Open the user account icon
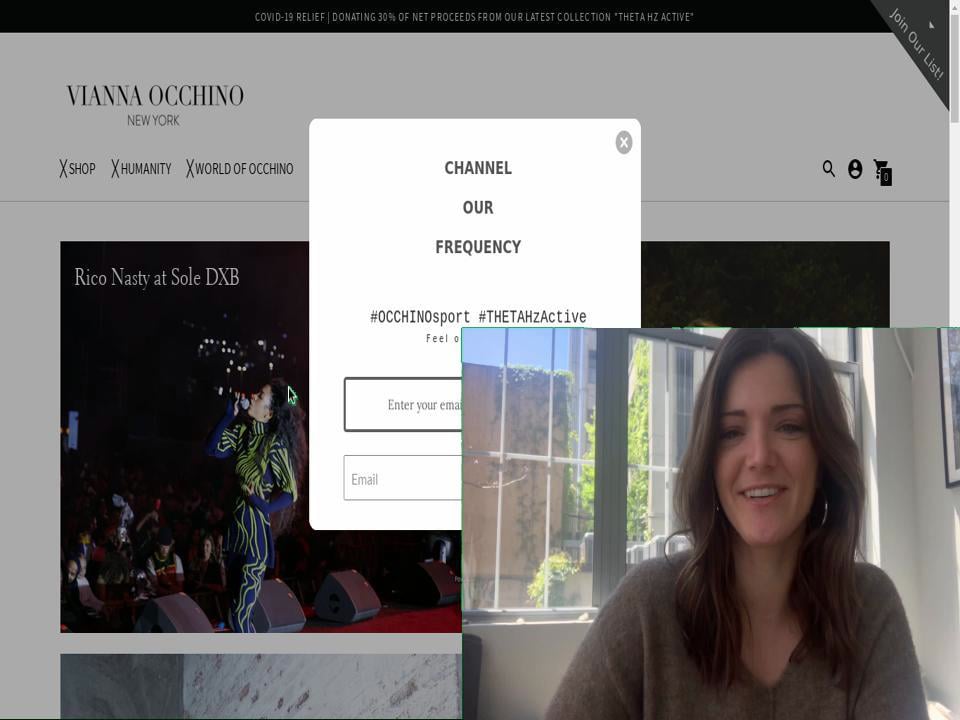960x720 pixels. click(x=855, y=169)
